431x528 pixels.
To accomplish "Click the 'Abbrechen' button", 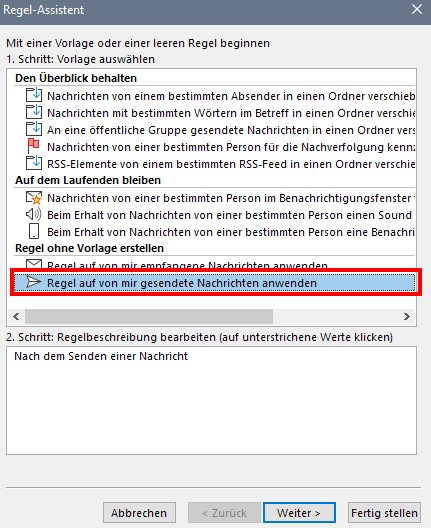I will click(139, 513).
